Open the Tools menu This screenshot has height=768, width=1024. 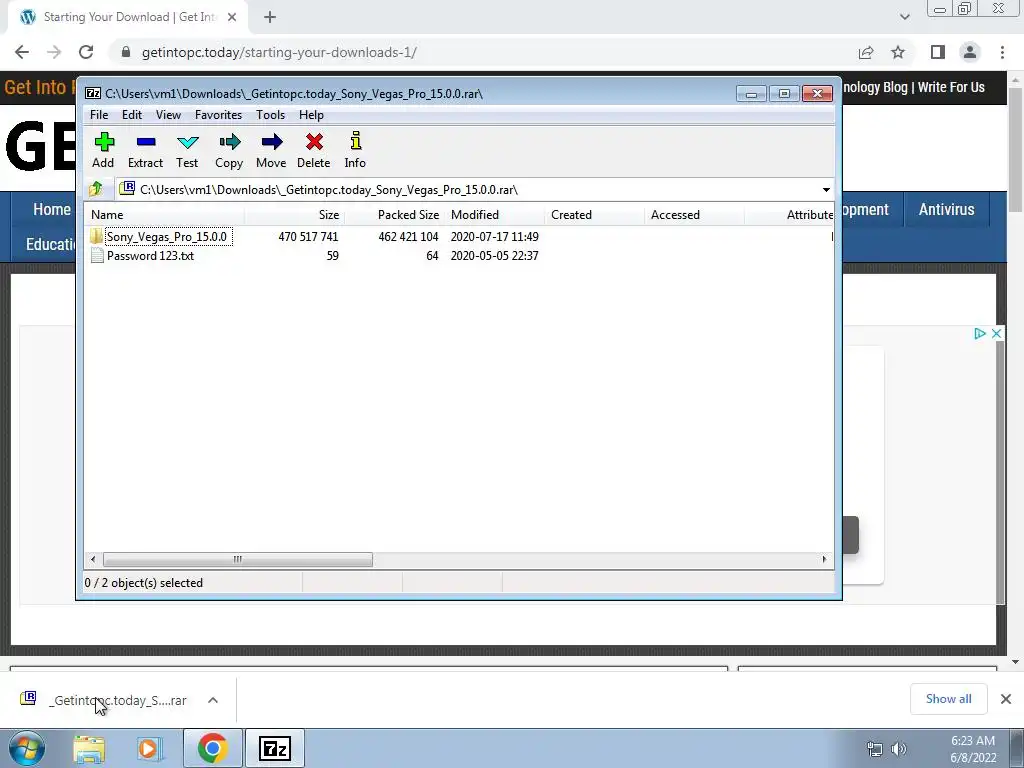point(270,115)
